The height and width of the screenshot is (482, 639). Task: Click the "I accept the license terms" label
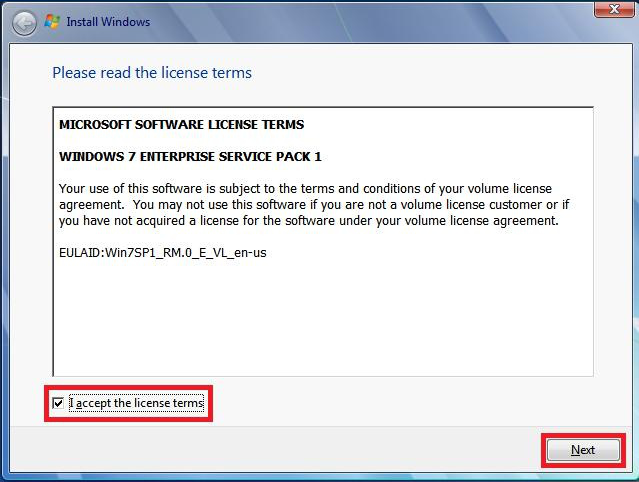(x=137, y=403)
